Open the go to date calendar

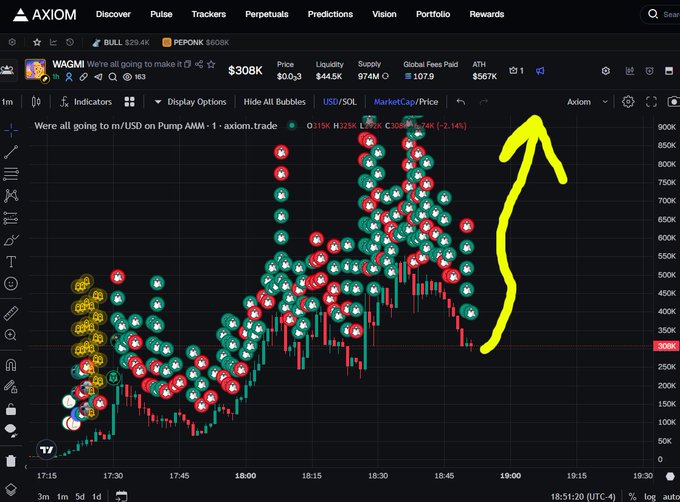click(x=121, y=496)
